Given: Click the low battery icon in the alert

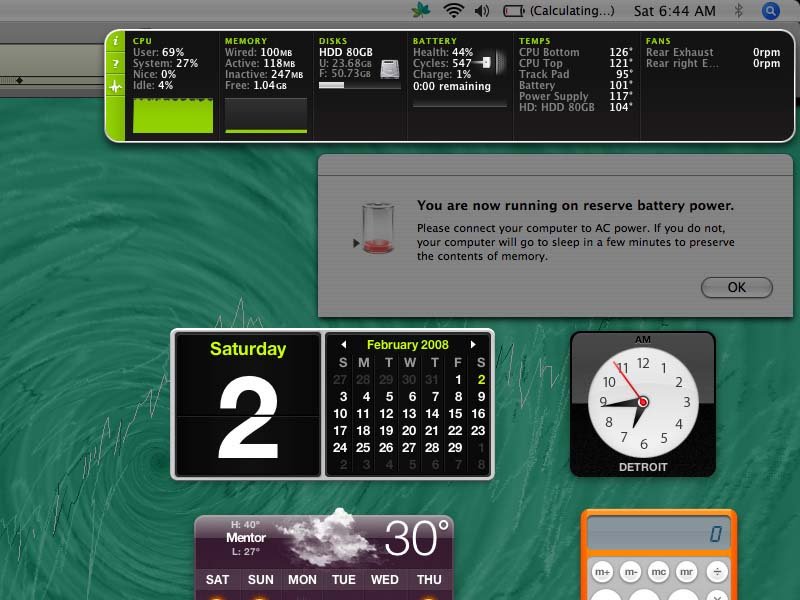Looking at the screenshot, I should pyautogui.click(x=378, y=228).
